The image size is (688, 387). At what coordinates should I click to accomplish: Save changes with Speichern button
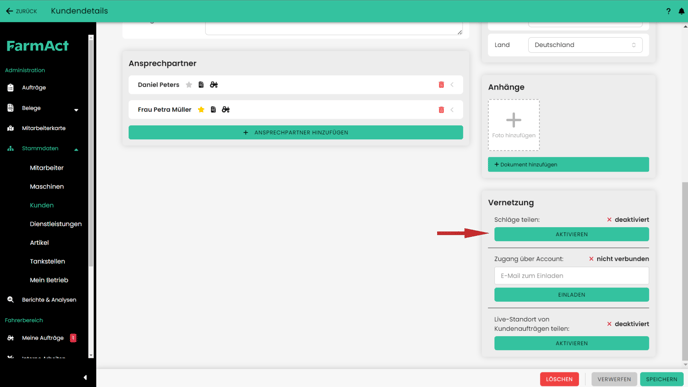[662, 379]
